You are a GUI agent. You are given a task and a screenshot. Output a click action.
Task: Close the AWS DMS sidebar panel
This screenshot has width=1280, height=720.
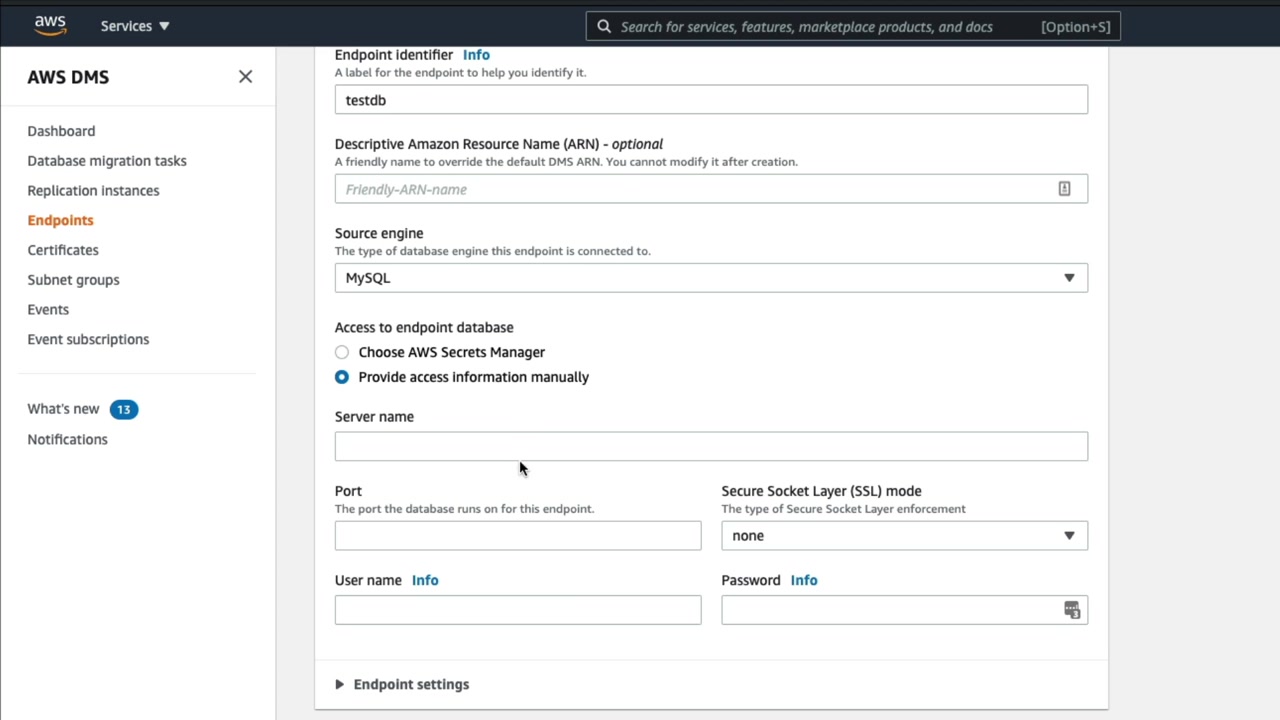[x=245, y=77]
